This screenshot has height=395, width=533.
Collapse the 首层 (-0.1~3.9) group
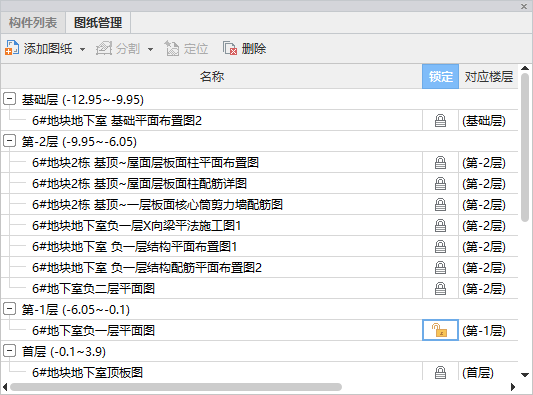(x=10, y=350)
